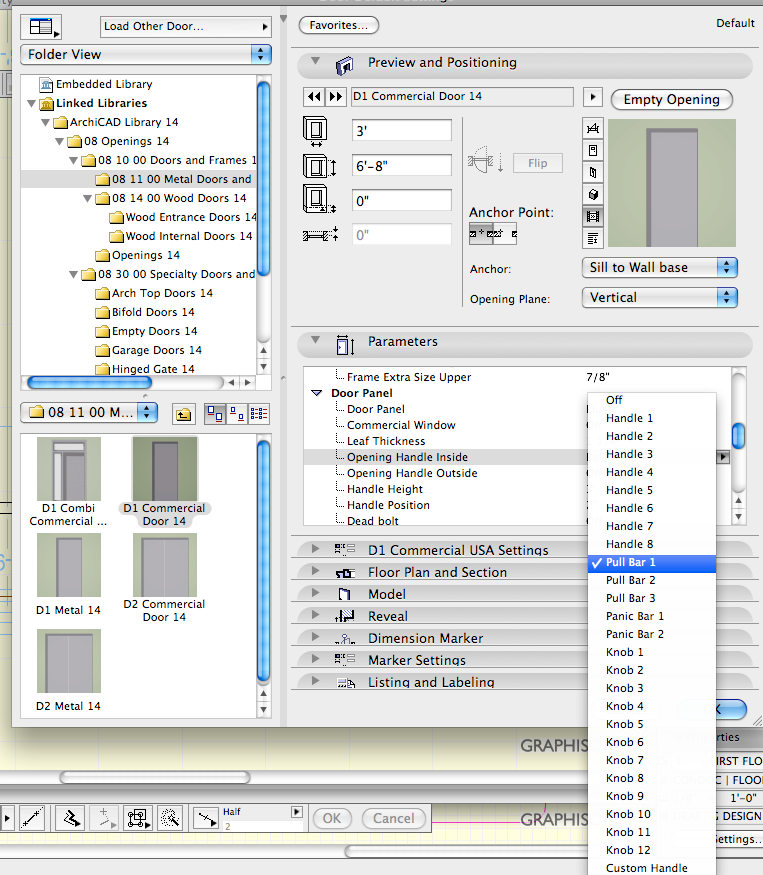The image size is (763, 875).
Task: Select the preview picture icon
Action: 593,217
